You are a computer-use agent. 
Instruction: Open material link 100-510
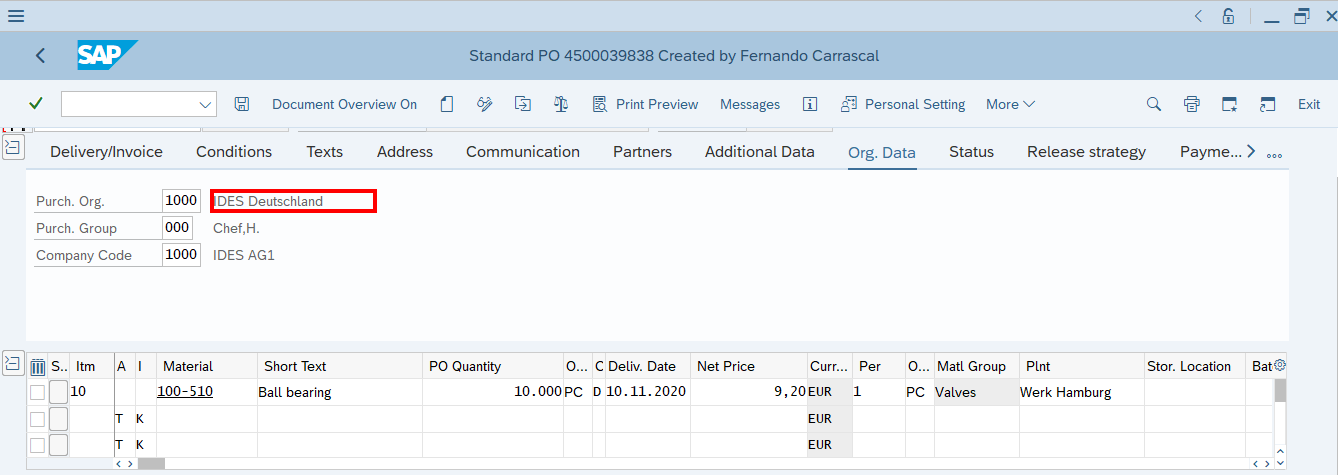point(185,392)
